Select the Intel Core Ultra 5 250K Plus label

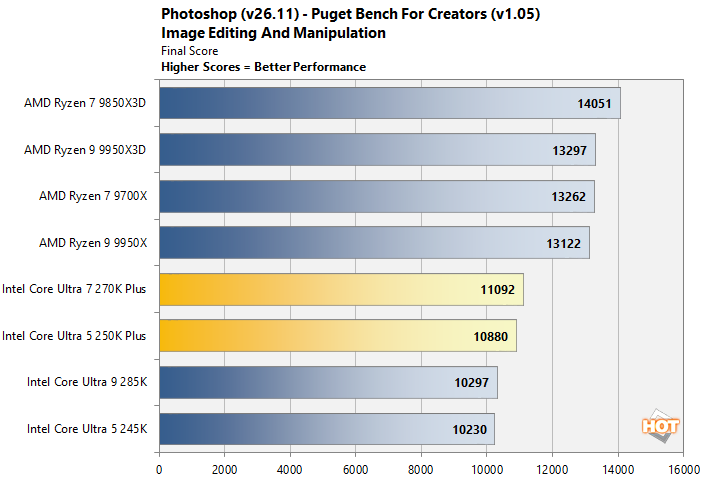(x=74, y=336)
